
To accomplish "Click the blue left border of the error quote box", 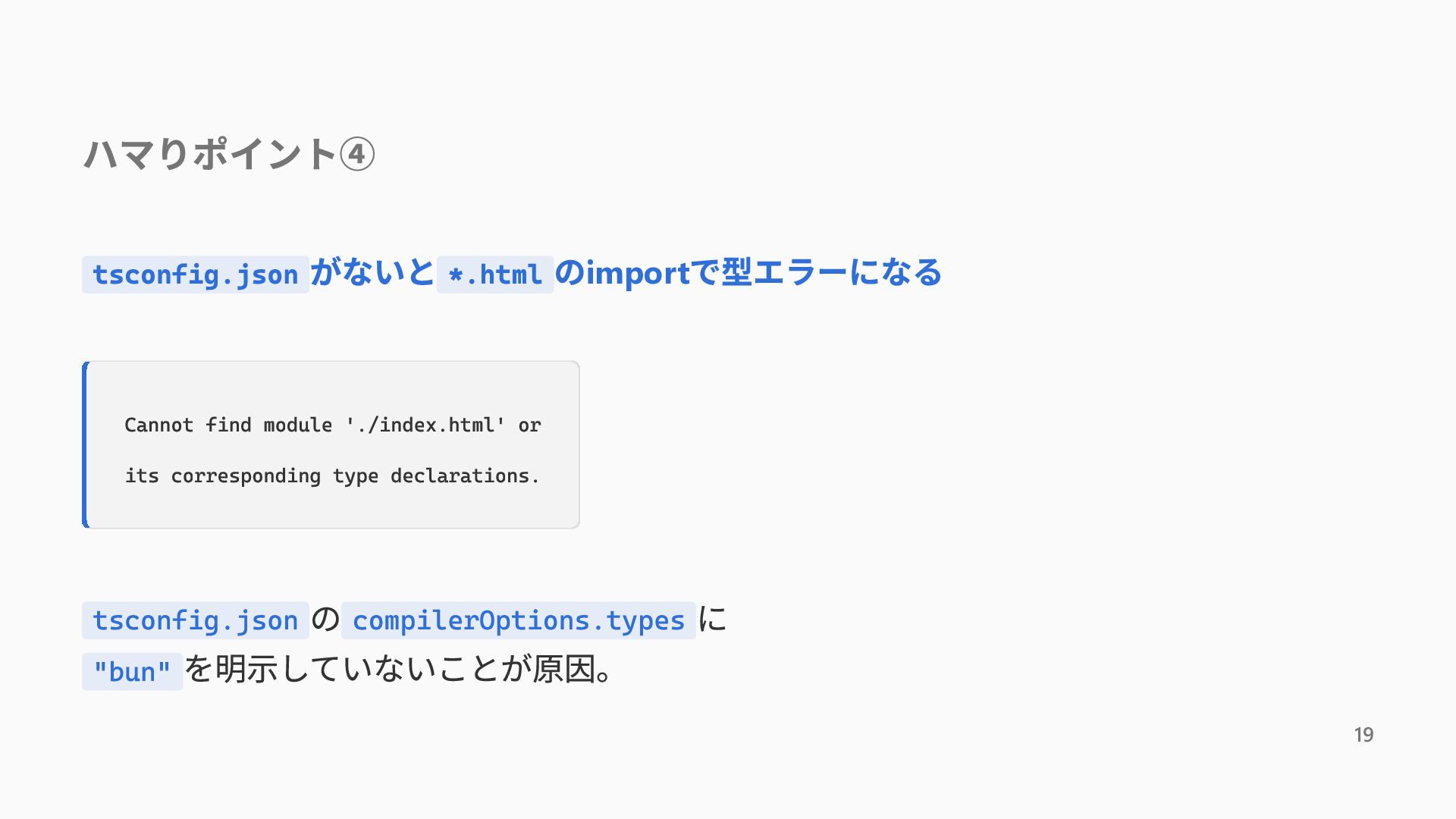I will [x=85, y=444].
